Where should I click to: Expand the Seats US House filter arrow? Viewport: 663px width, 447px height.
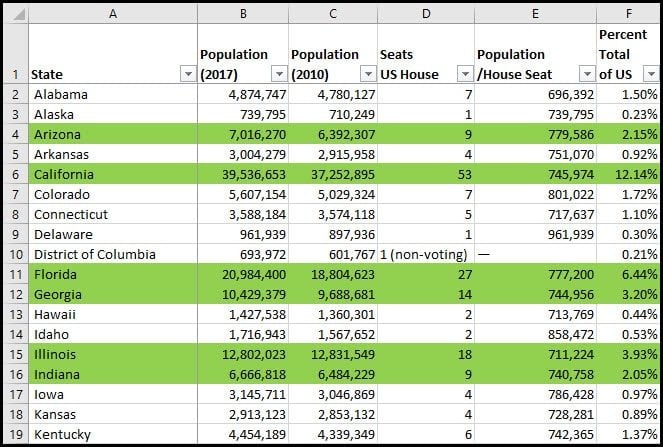point(465,74)
